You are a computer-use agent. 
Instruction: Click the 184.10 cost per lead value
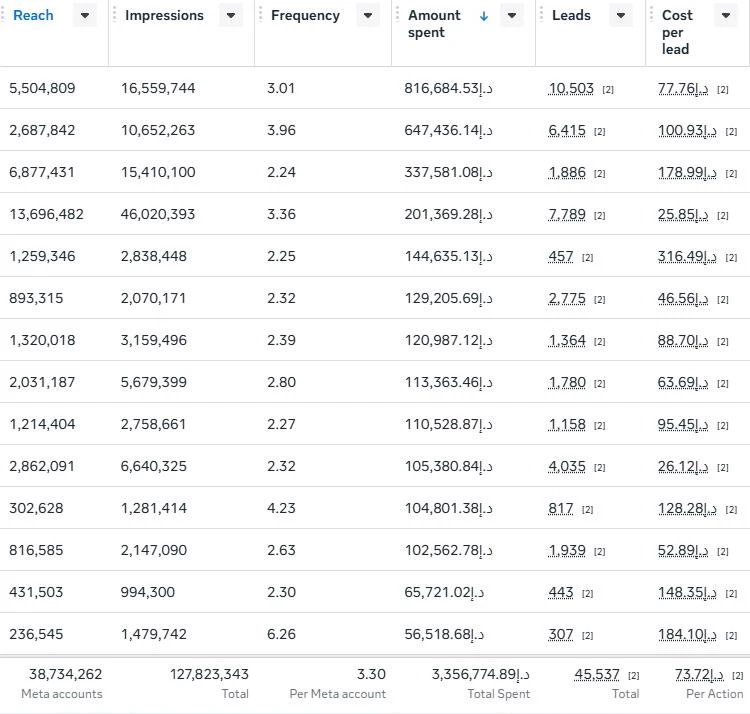[687, 635]
